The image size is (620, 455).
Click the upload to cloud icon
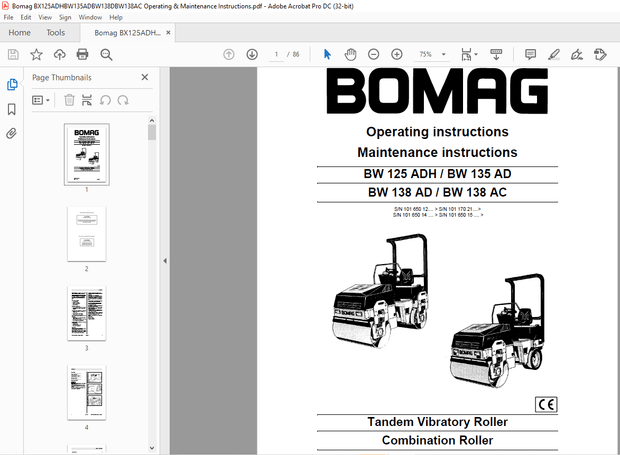[60, 54]
